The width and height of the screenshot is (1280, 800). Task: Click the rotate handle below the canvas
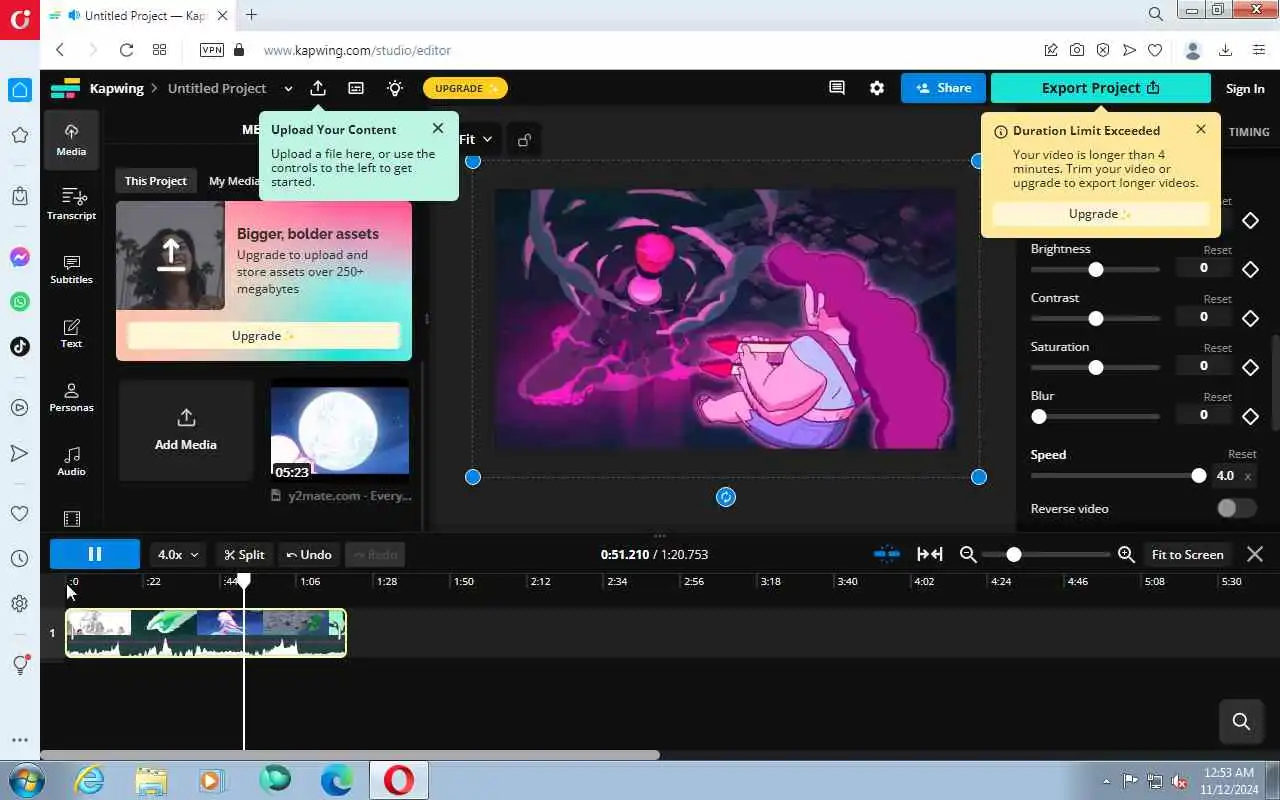(x=726, y=497)
